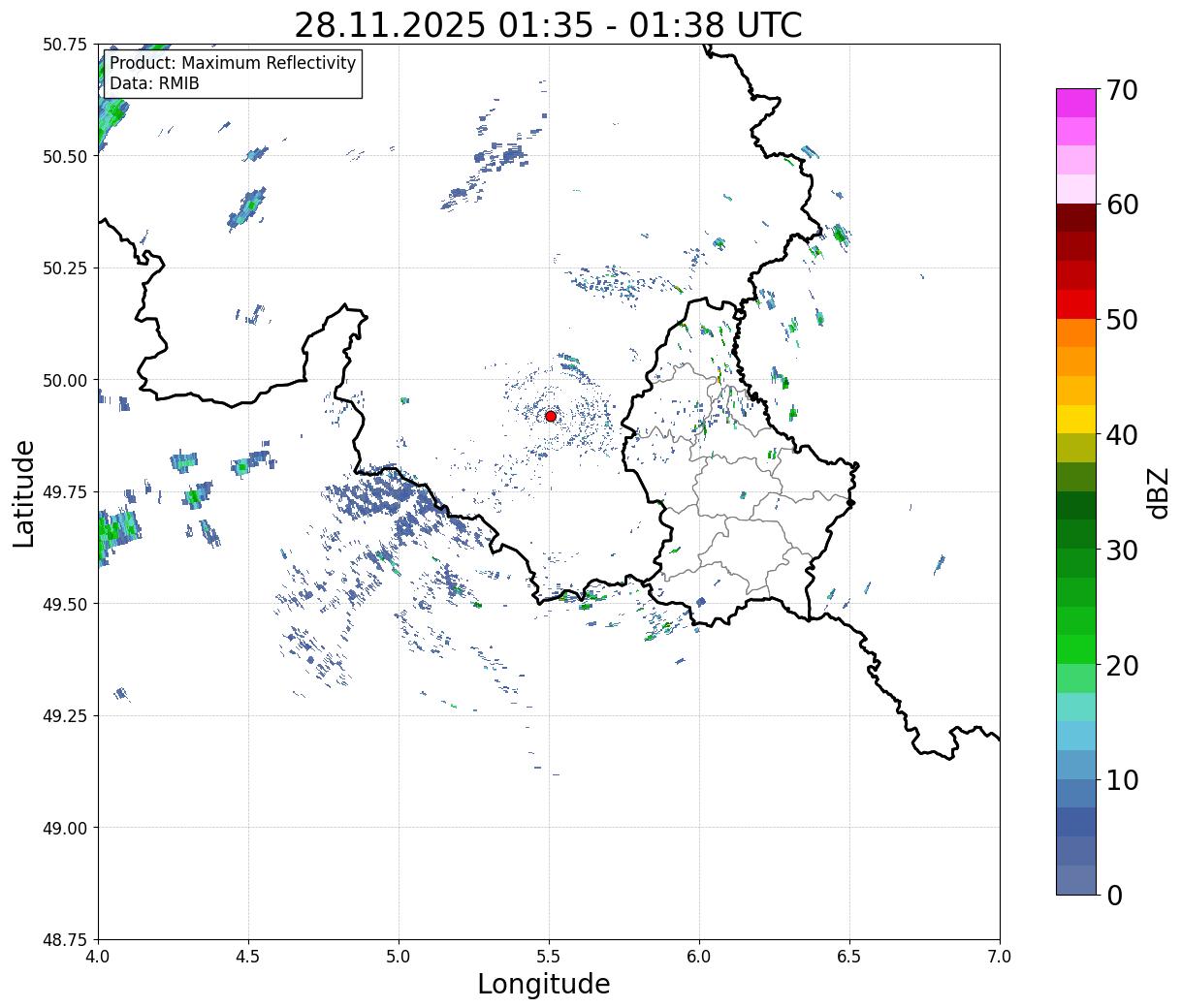Image resolution: width=1182 pixels, height=1008 pixels.
Task: Click the bright green colorbar swatch above 20
Action: click(1075, 649)
